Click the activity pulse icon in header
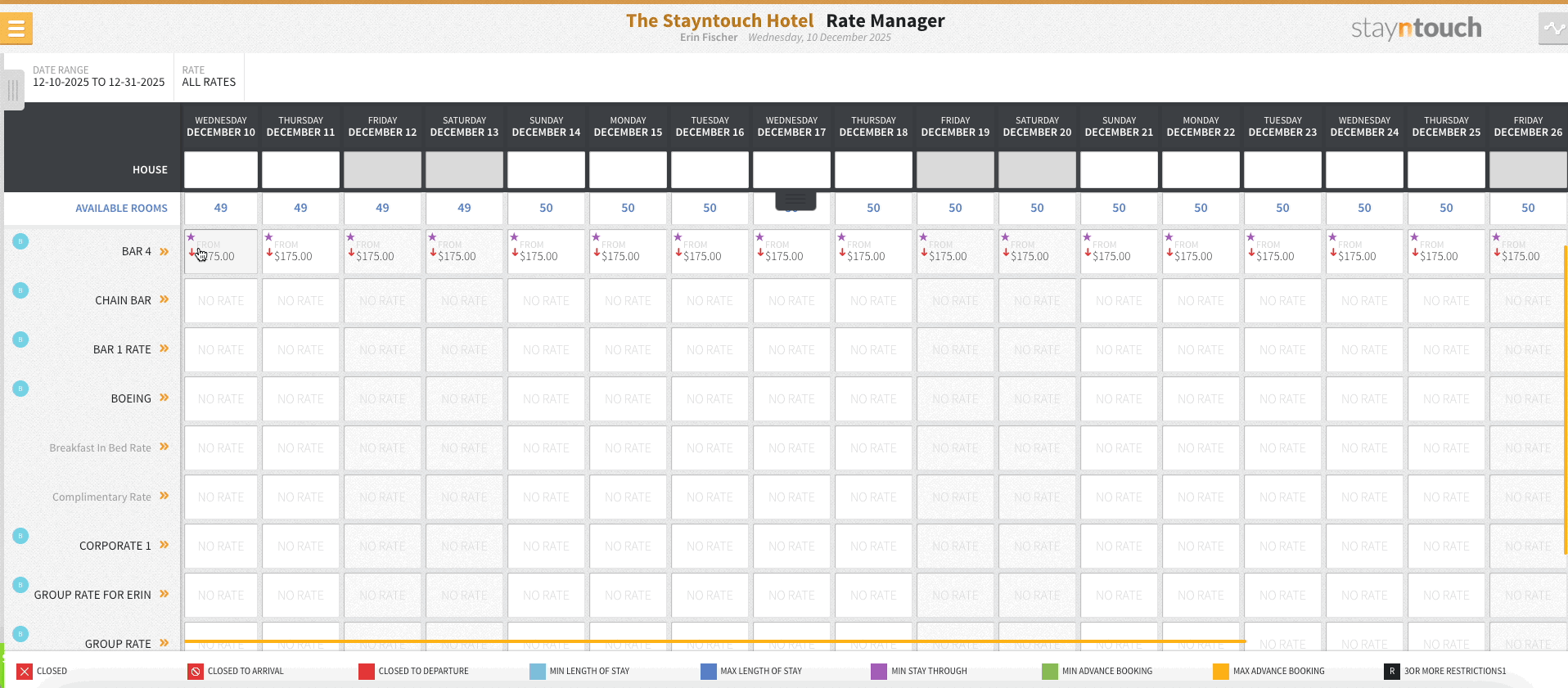The height and width of the screenshot is (688, 1568). (1553, 29)
